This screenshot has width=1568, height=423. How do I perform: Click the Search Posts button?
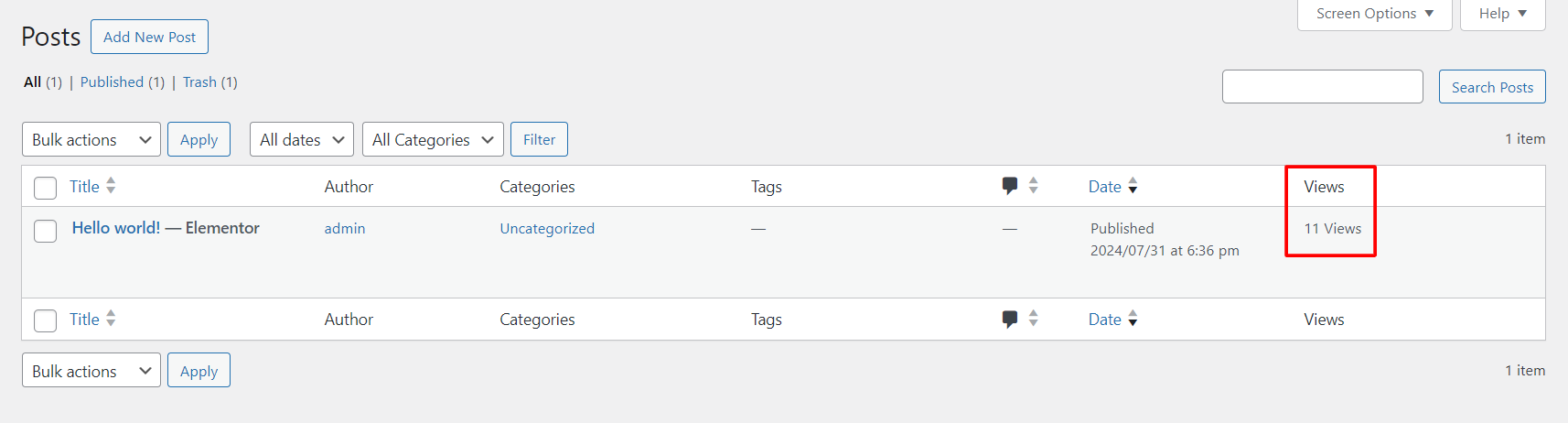point(1492,87)
